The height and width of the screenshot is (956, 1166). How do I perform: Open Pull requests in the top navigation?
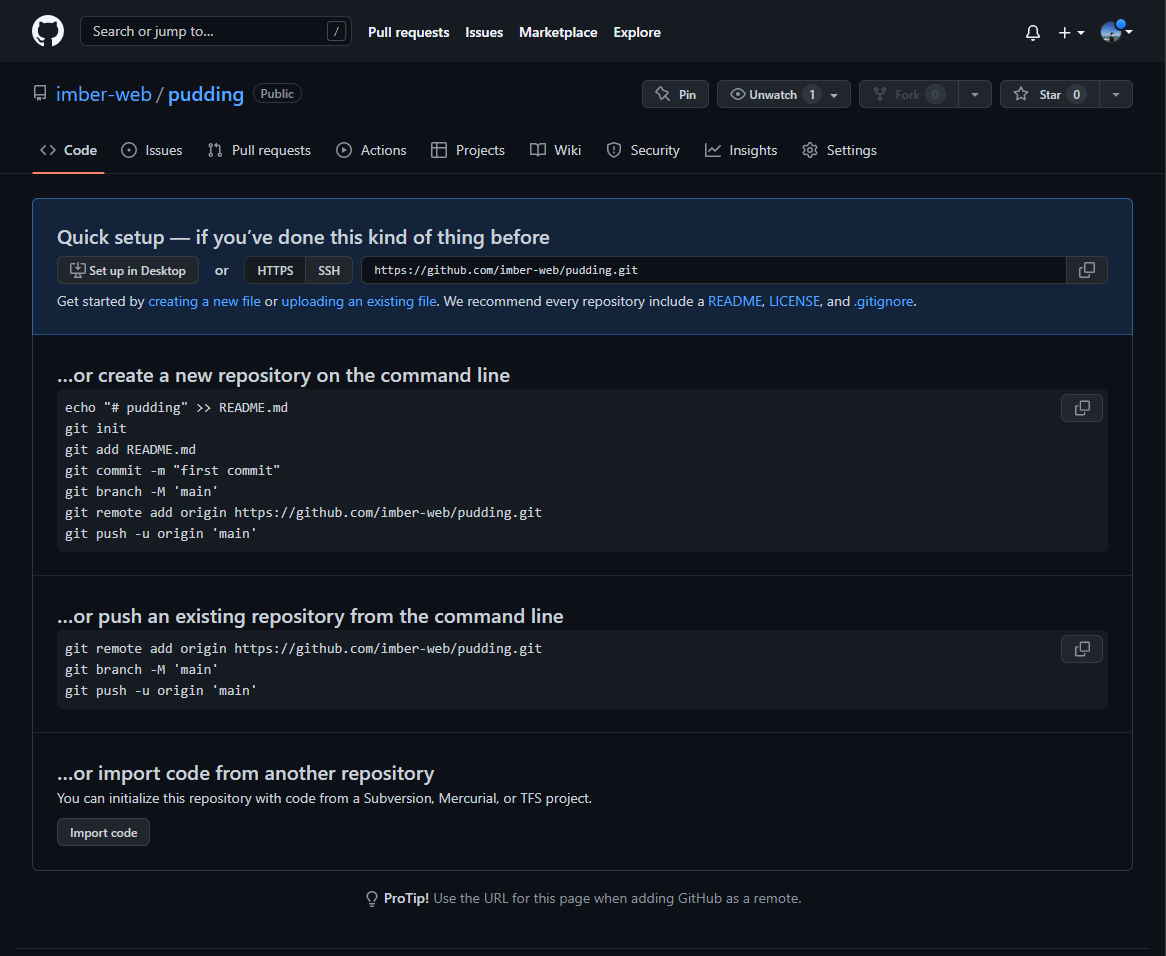point(408,32)
